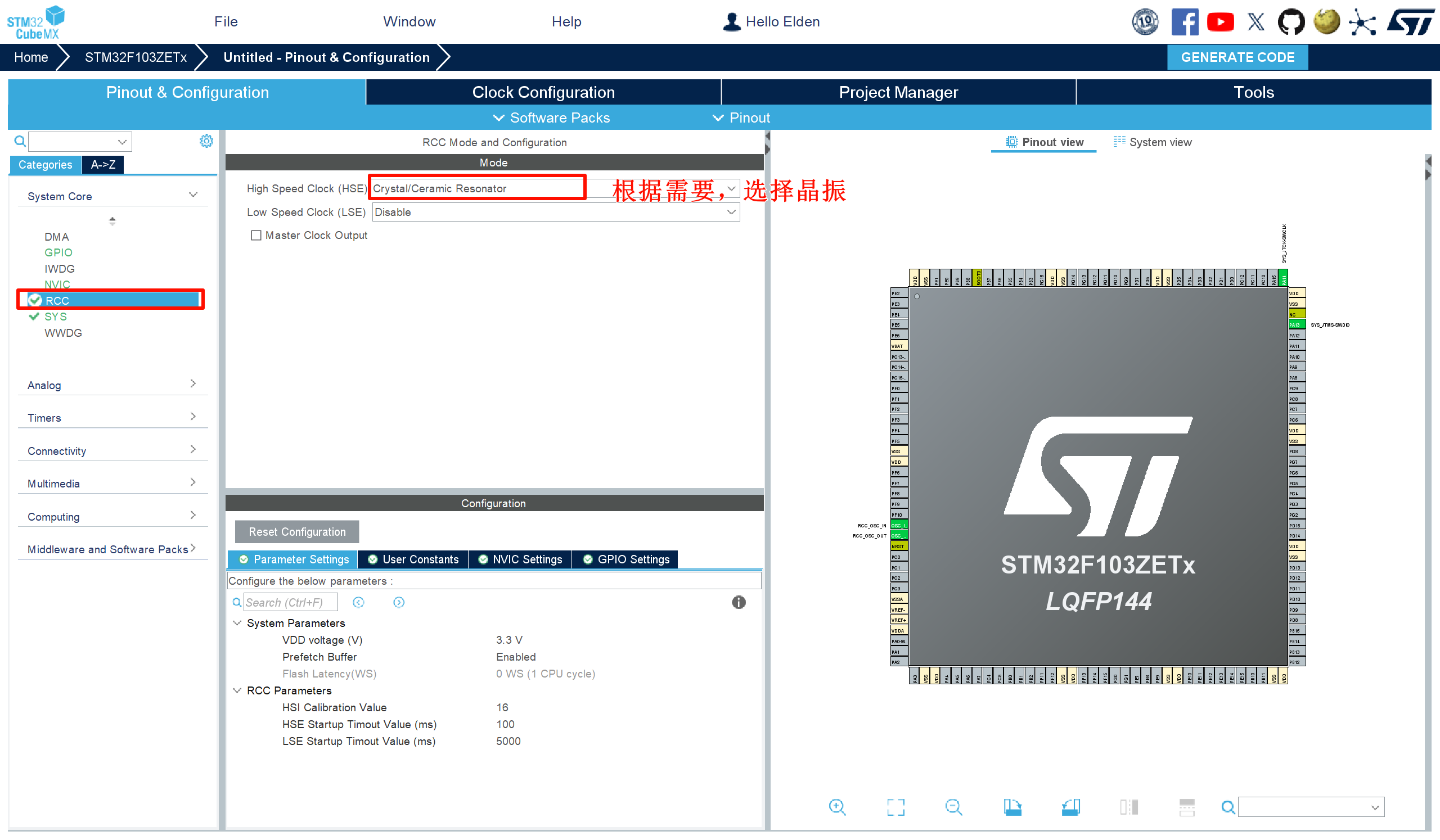The width and height of the screenshot is (1440, 840).
Task: Click the RCC enabled checkmark in tree
Action: 35,300
